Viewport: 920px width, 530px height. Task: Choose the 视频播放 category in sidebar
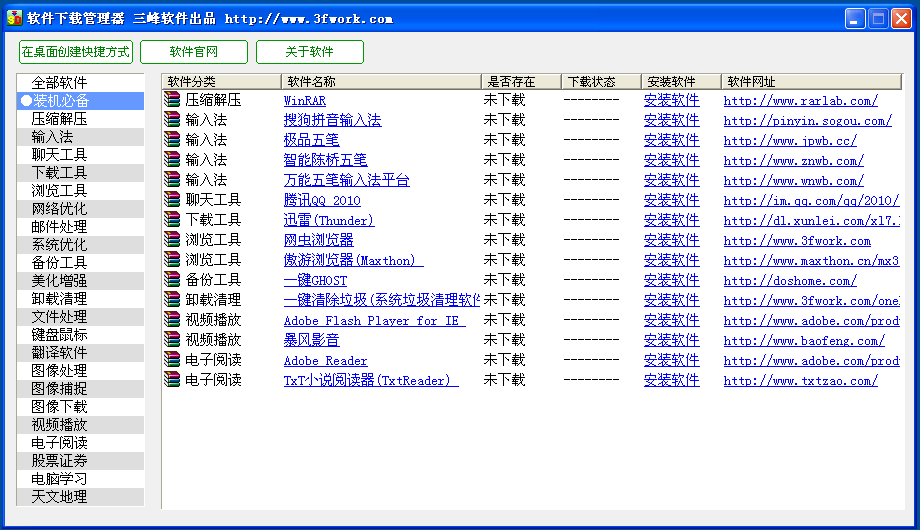[59, 425]
